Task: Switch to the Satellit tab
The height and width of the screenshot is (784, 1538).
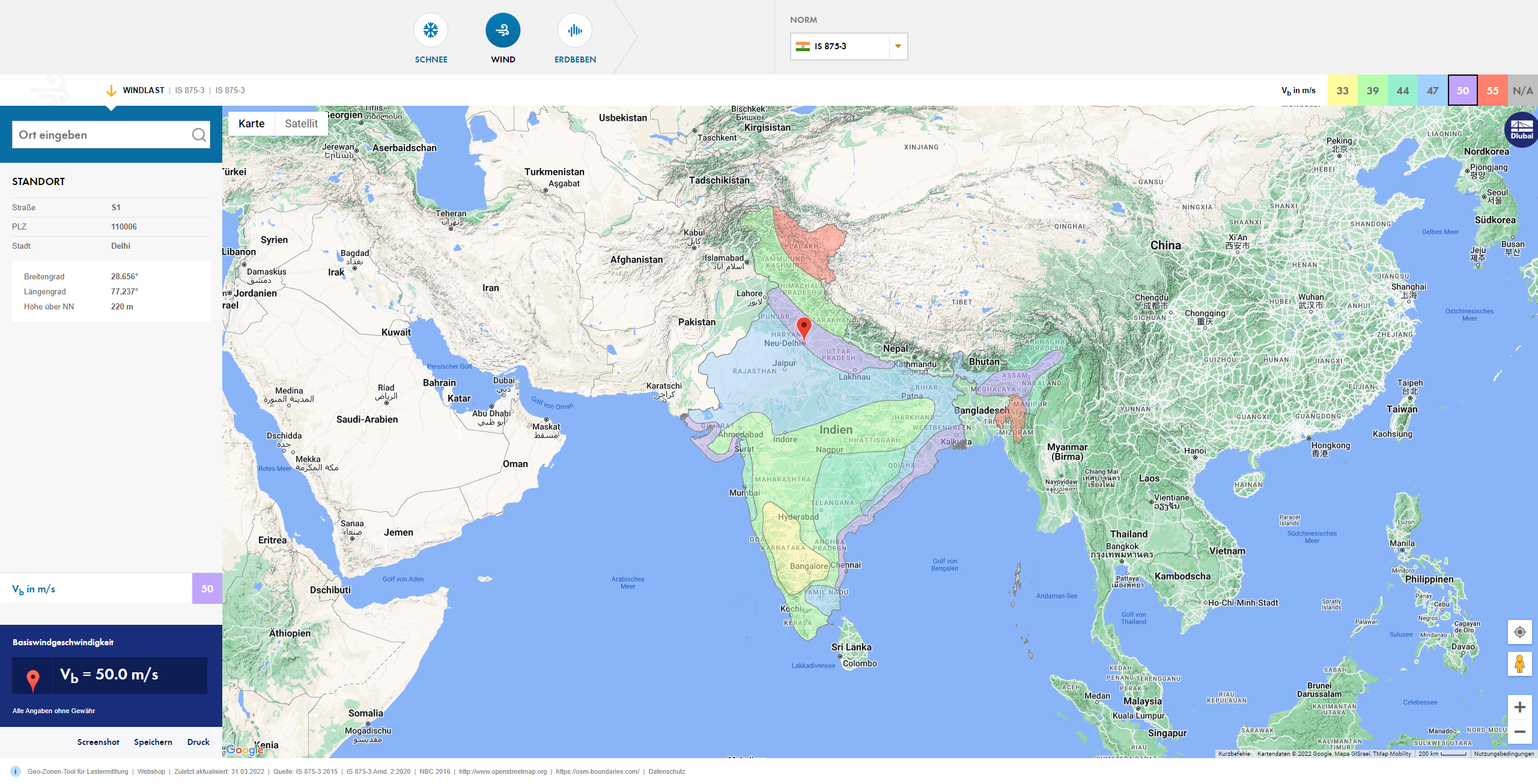Action: tap(301, 124)
